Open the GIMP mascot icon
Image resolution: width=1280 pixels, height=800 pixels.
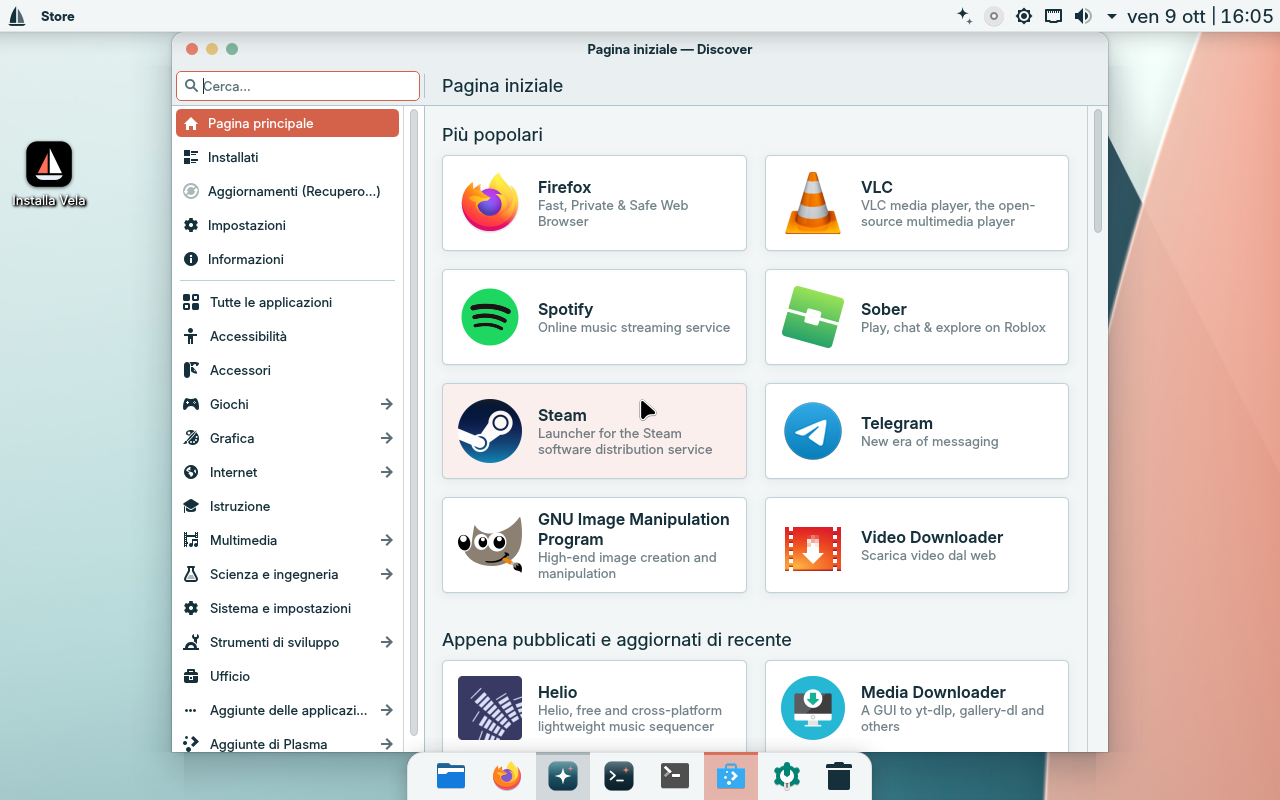point(490,545)
